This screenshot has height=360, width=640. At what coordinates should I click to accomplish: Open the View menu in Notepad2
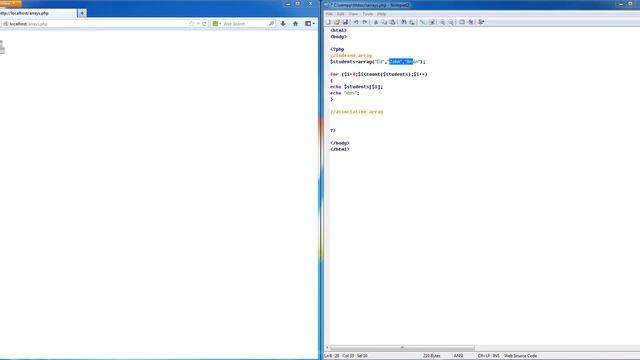pyautogui.click(x=353, y=14)
